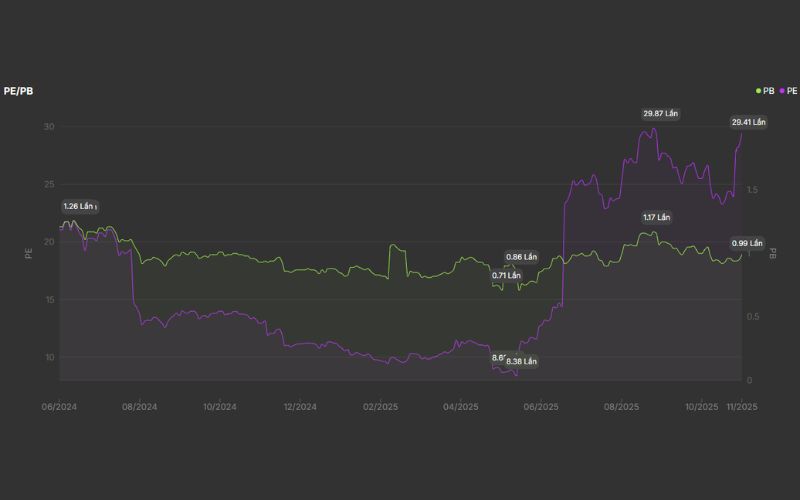Click the PE/PB chart title

click(20, 91)
